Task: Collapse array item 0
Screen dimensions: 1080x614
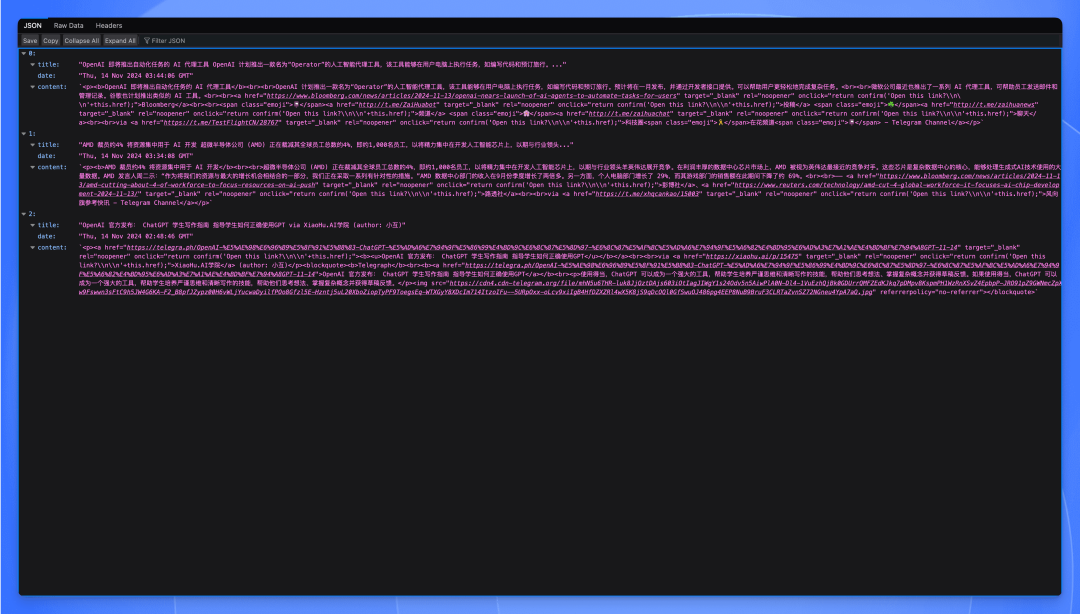Action: click(x=23, y=53)
